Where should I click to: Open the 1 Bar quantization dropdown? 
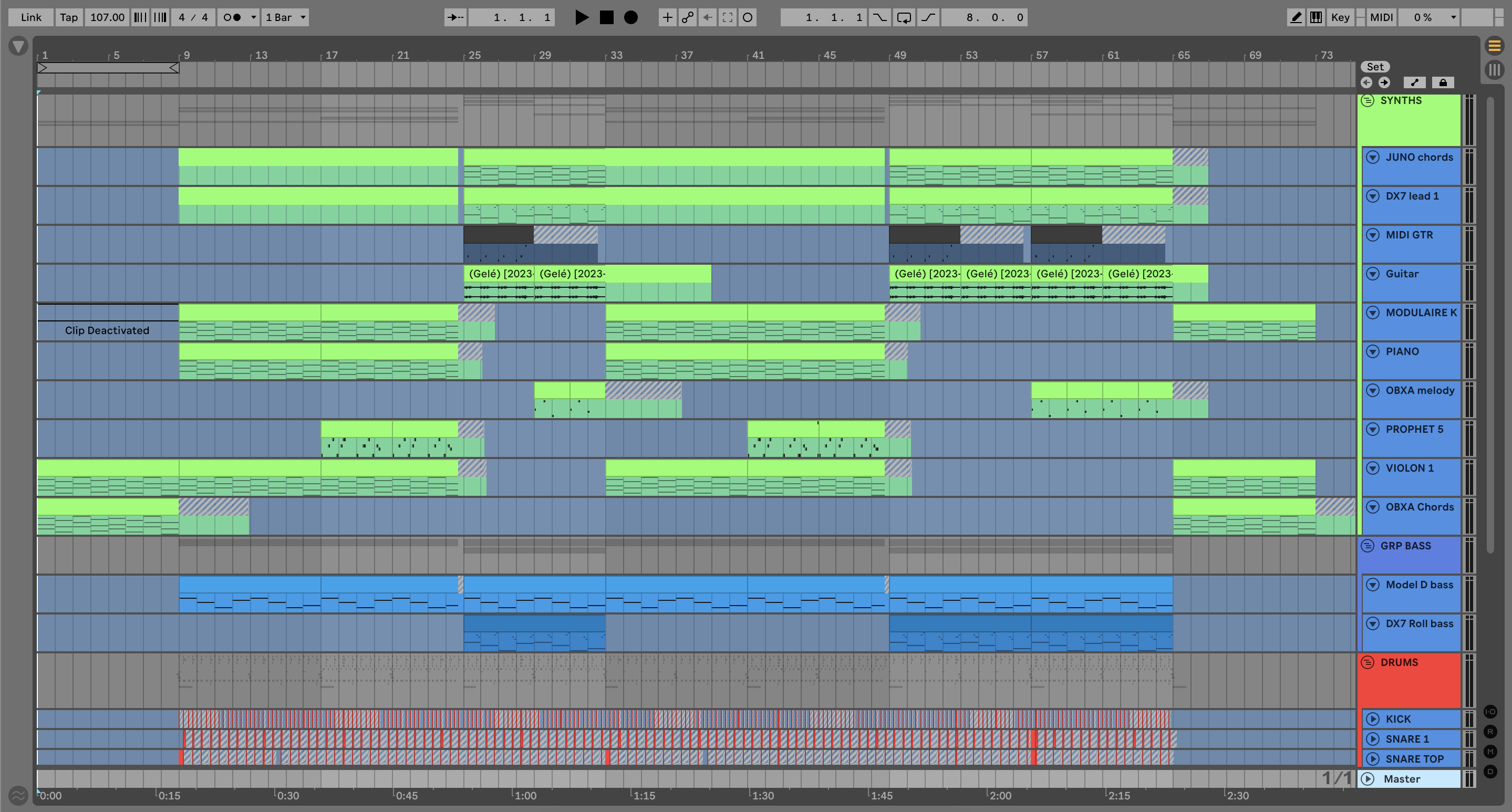pos(285,18)
